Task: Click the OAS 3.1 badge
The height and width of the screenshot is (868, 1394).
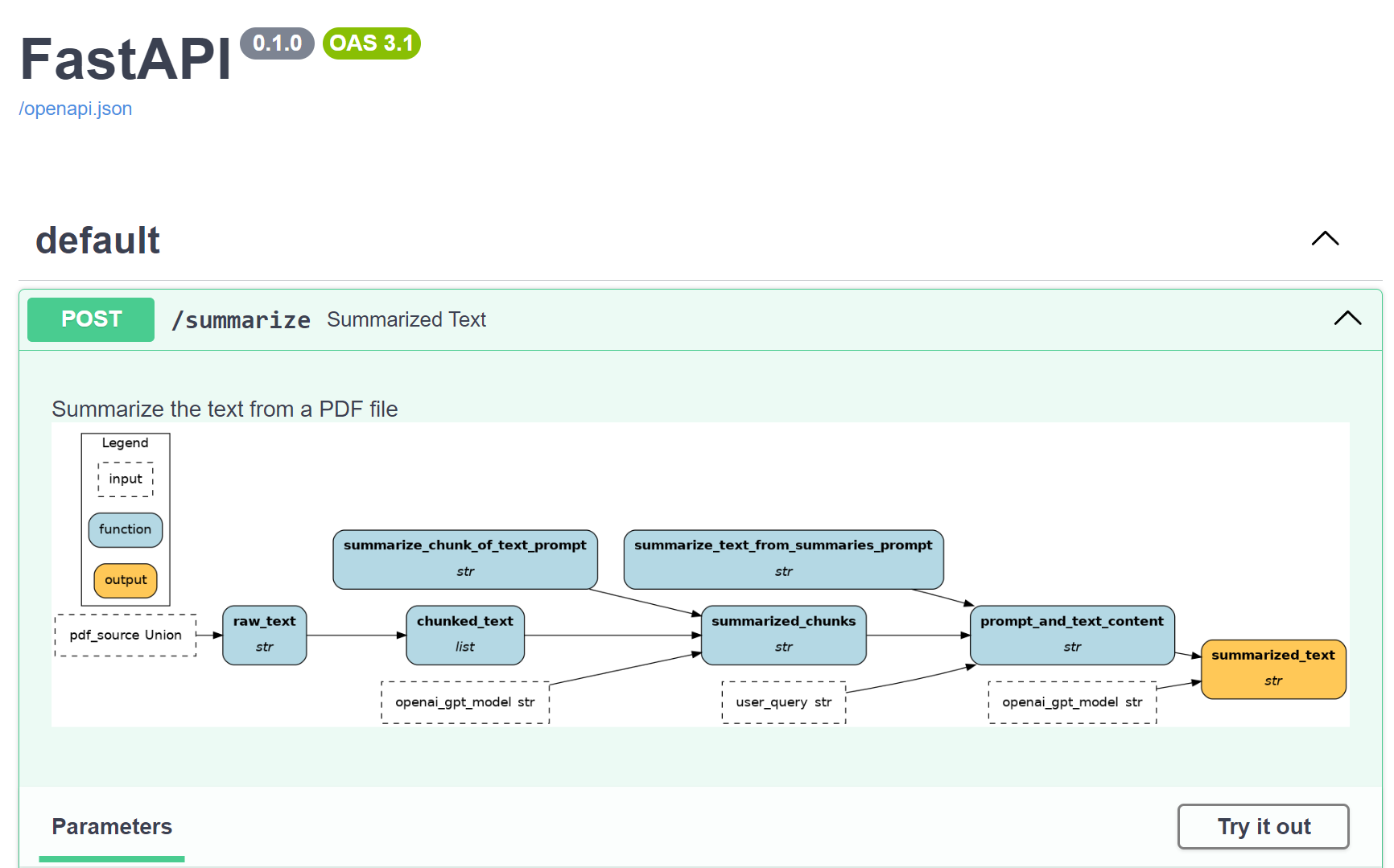Action: [371, 43]
